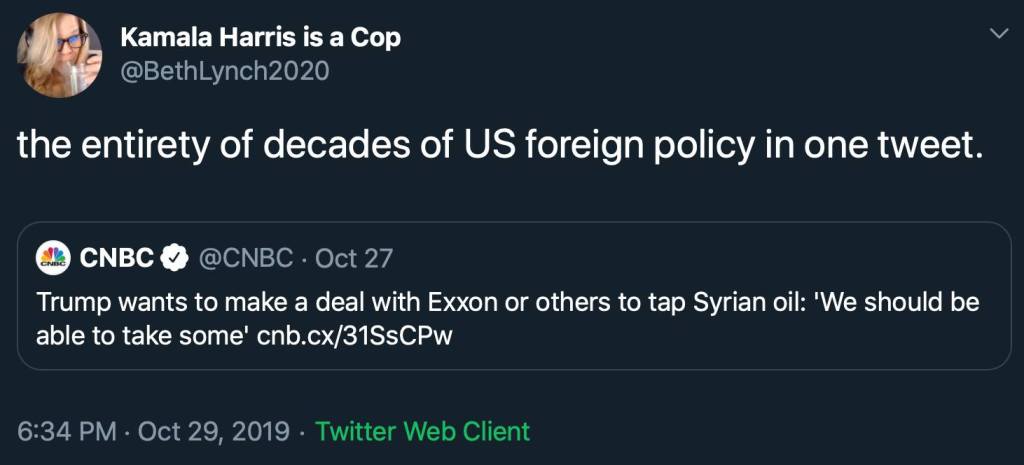Open the tweet options chevron menu

(997, 35)
